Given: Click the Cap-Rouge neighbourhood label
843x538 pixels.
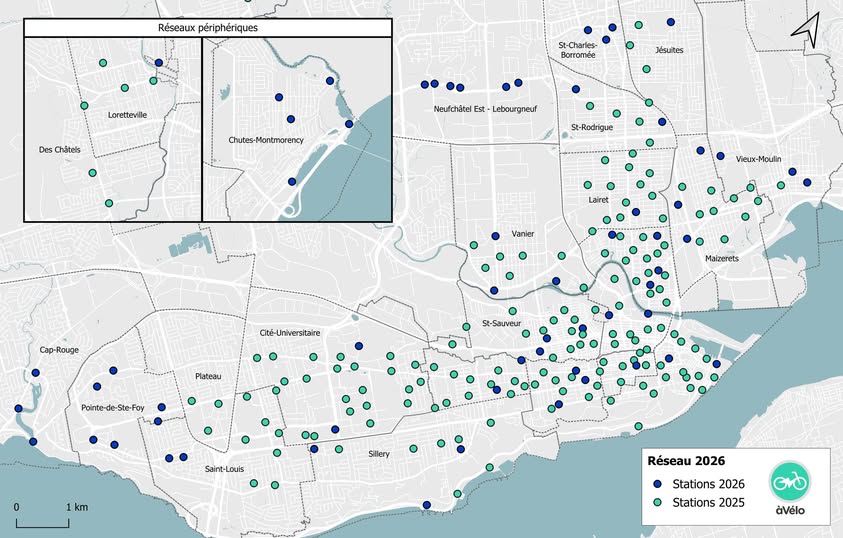Looking at the screenshot, I should [59, 350].
